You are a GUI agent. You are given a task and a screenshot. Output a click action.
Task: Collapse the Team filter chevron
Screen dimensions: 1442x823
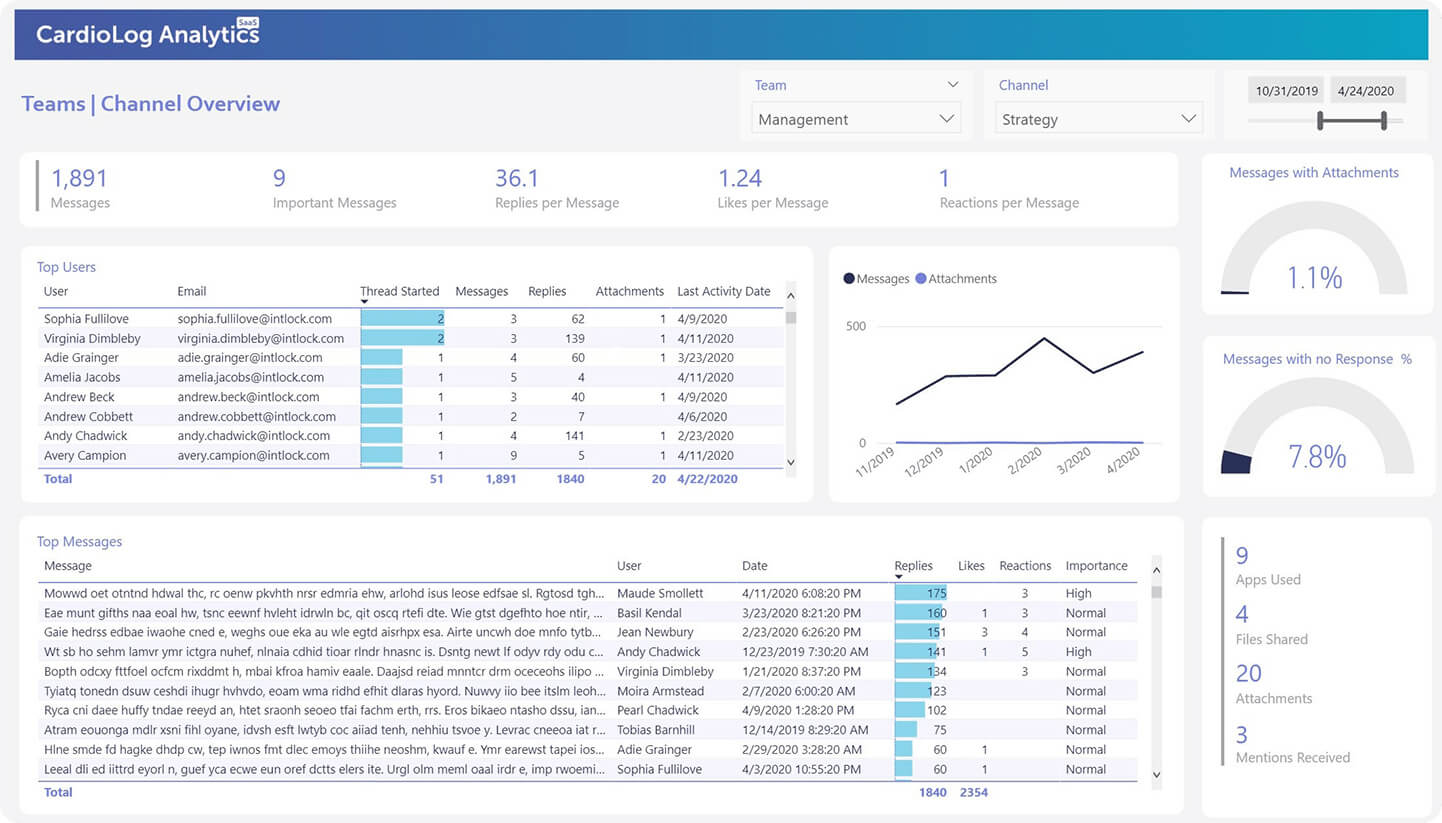pos(952,85)
